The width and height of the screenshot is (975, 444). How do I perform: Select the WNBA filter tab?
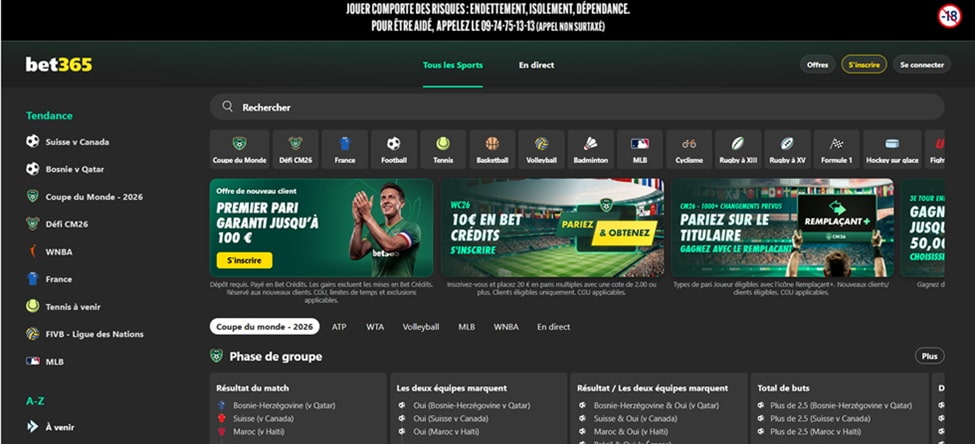click(x=506, y=326)
